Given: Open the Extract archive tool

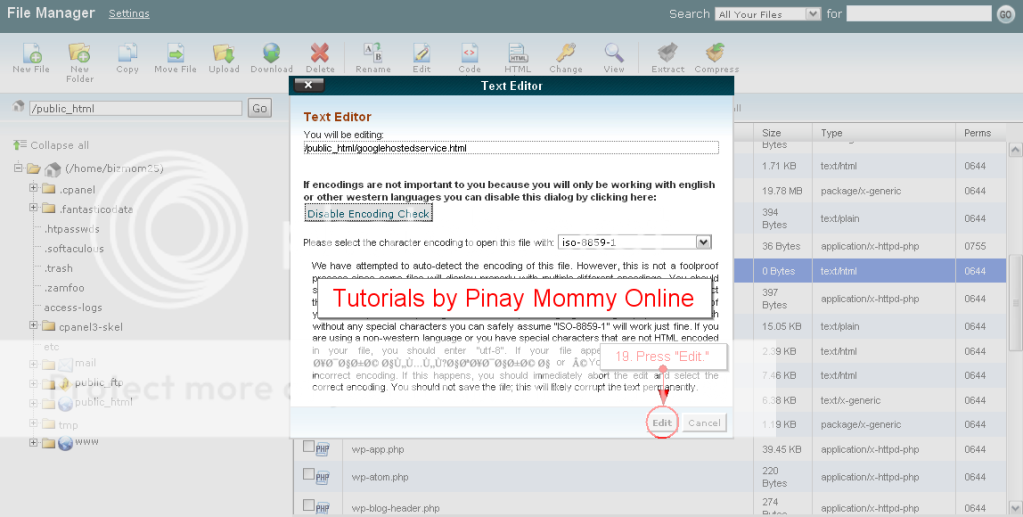Looking at the screenshot, I should click(x=667, y=54).
